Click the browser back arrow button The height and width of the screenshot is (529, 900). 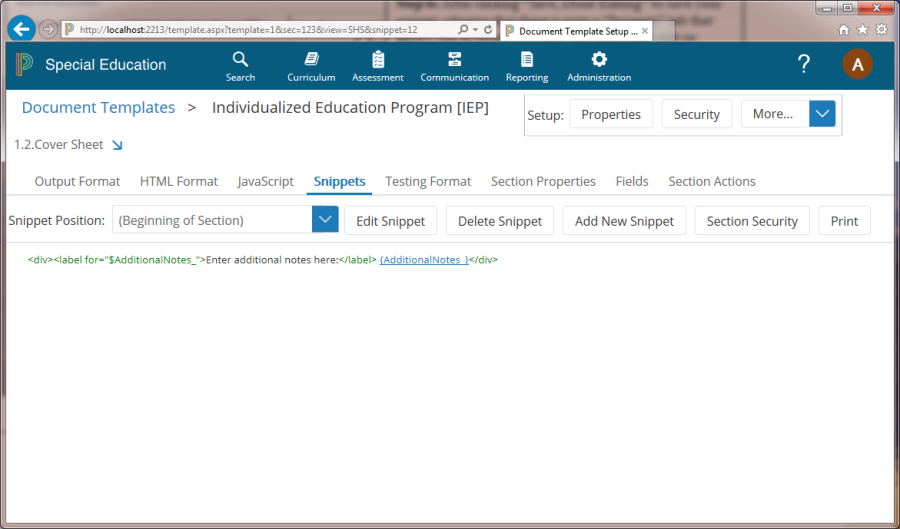(21, 29)
